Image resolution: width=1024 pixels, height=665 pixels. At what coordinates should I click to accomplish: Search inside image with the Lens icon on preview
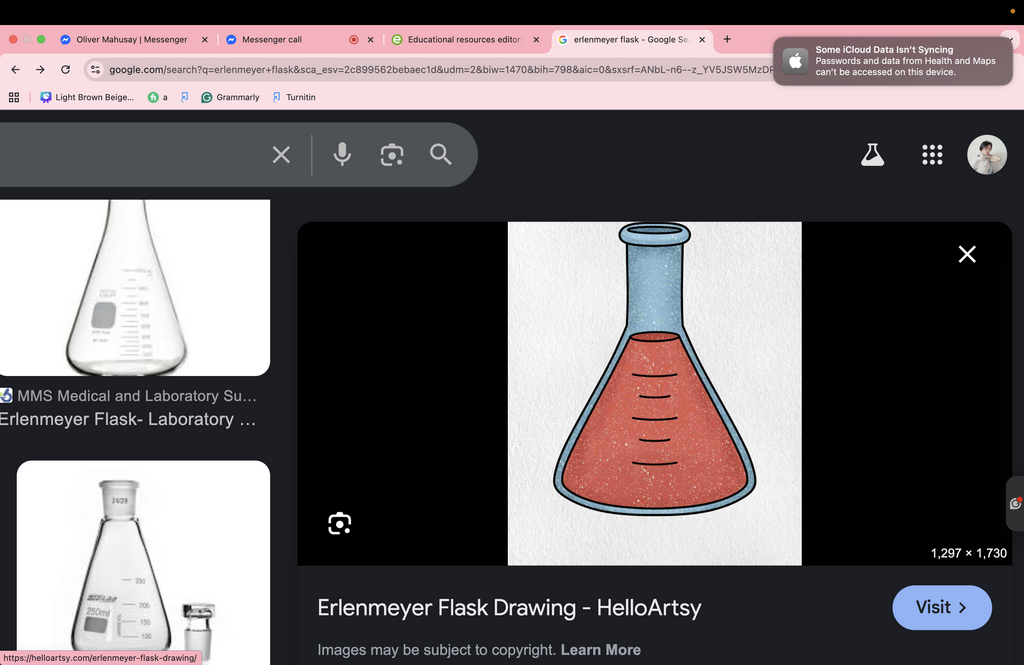click(x=340, y=523)
